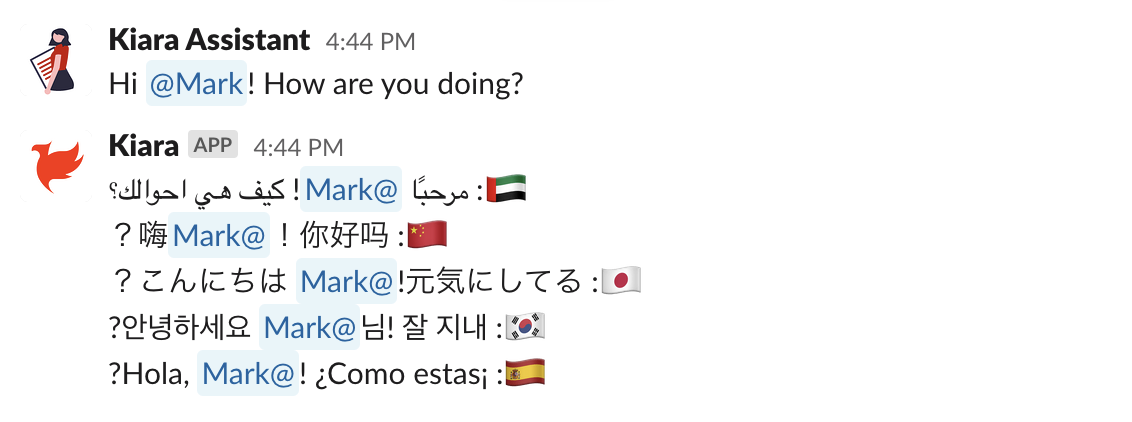Open the Kiara Assistant sender name
Viewport: 1132px width, 422px height.
pos(209,40)
